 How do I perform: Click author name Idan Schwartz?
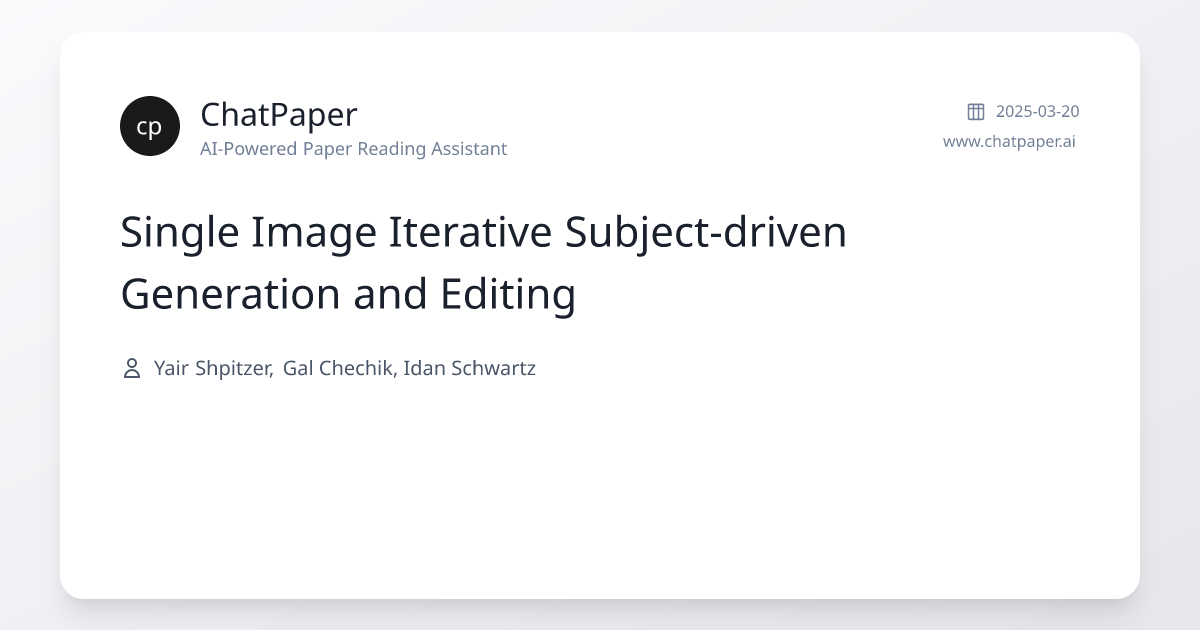[469, 368]
